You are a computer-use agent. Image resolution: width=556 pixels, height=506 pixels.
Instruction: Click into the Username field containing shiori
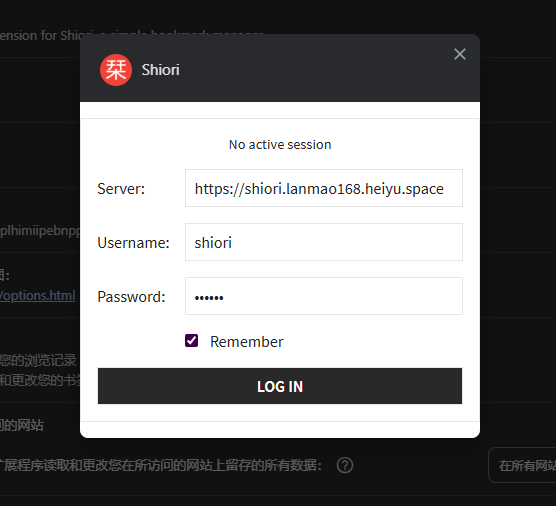click(x=324, y=242)
